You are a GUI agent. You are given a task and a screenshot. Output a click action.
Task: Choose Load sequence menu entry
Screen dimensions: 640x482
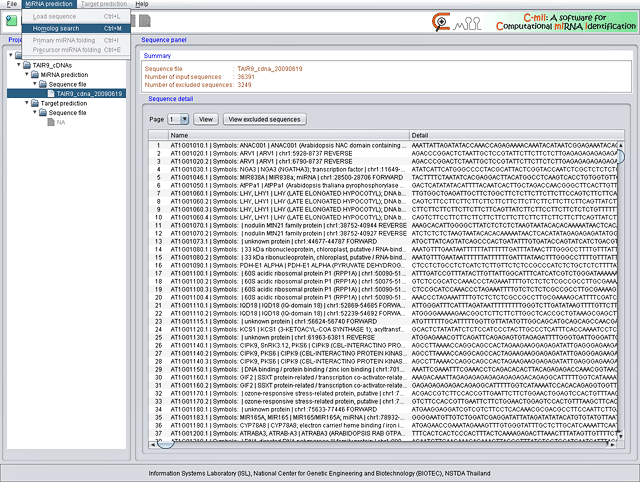coord(76,16)
